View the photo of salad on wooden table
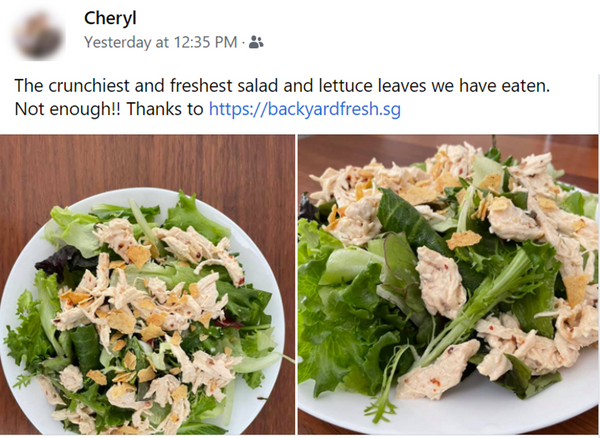Image resolution: width=600 pixels, height=438 pixels. pos(146,286)
